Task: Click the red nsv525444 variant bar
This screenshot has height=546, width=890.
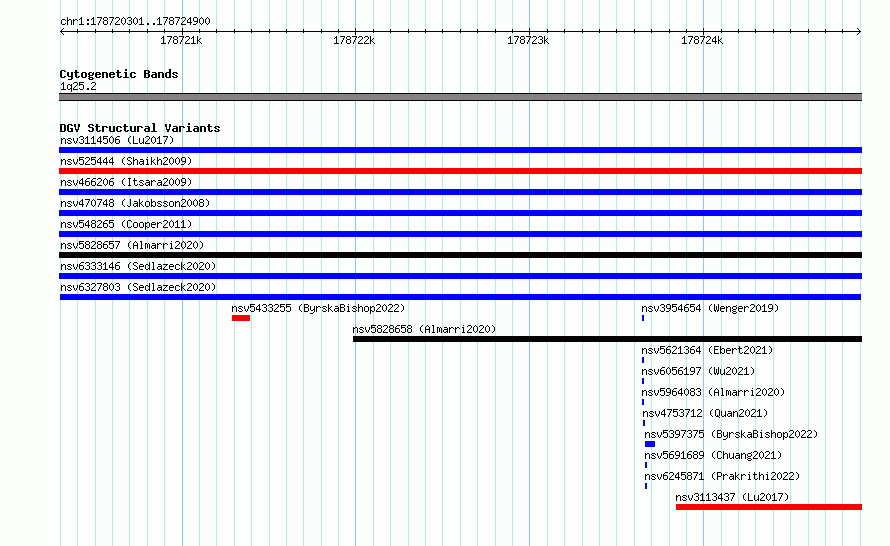Action: (x=460, y=171)
